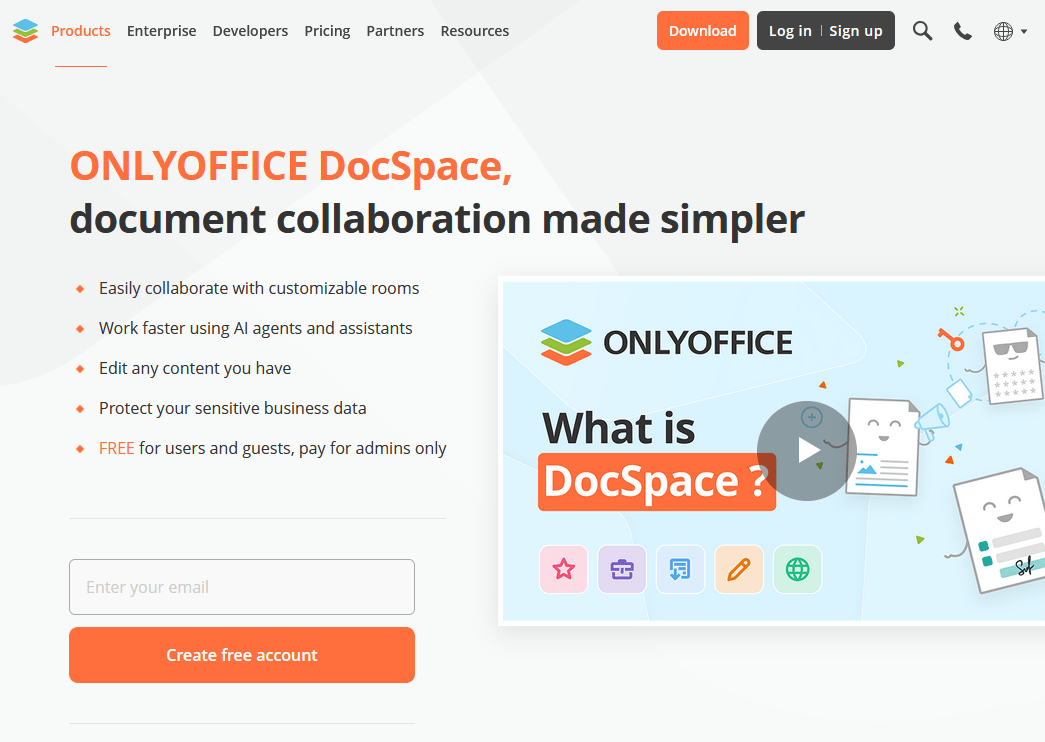This screenshot has height=742, width=1045.
Task: Click the pink star icon in video
Action: click(564, 569)
